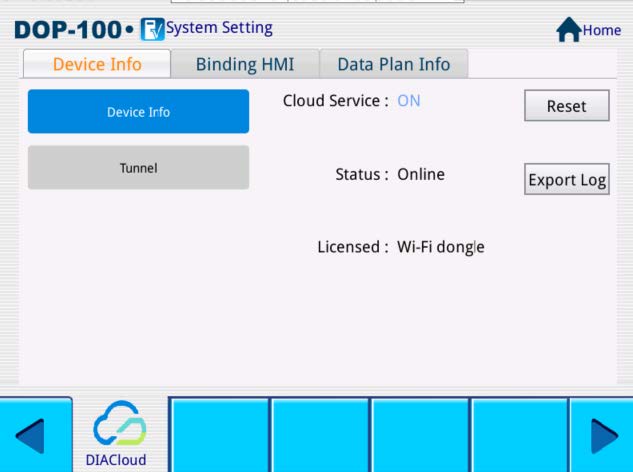The width and height of the screenshot is (633, 472).
Task: Switch to the Device Info tab
Action: pyautogui.click(x=97, y=65)
